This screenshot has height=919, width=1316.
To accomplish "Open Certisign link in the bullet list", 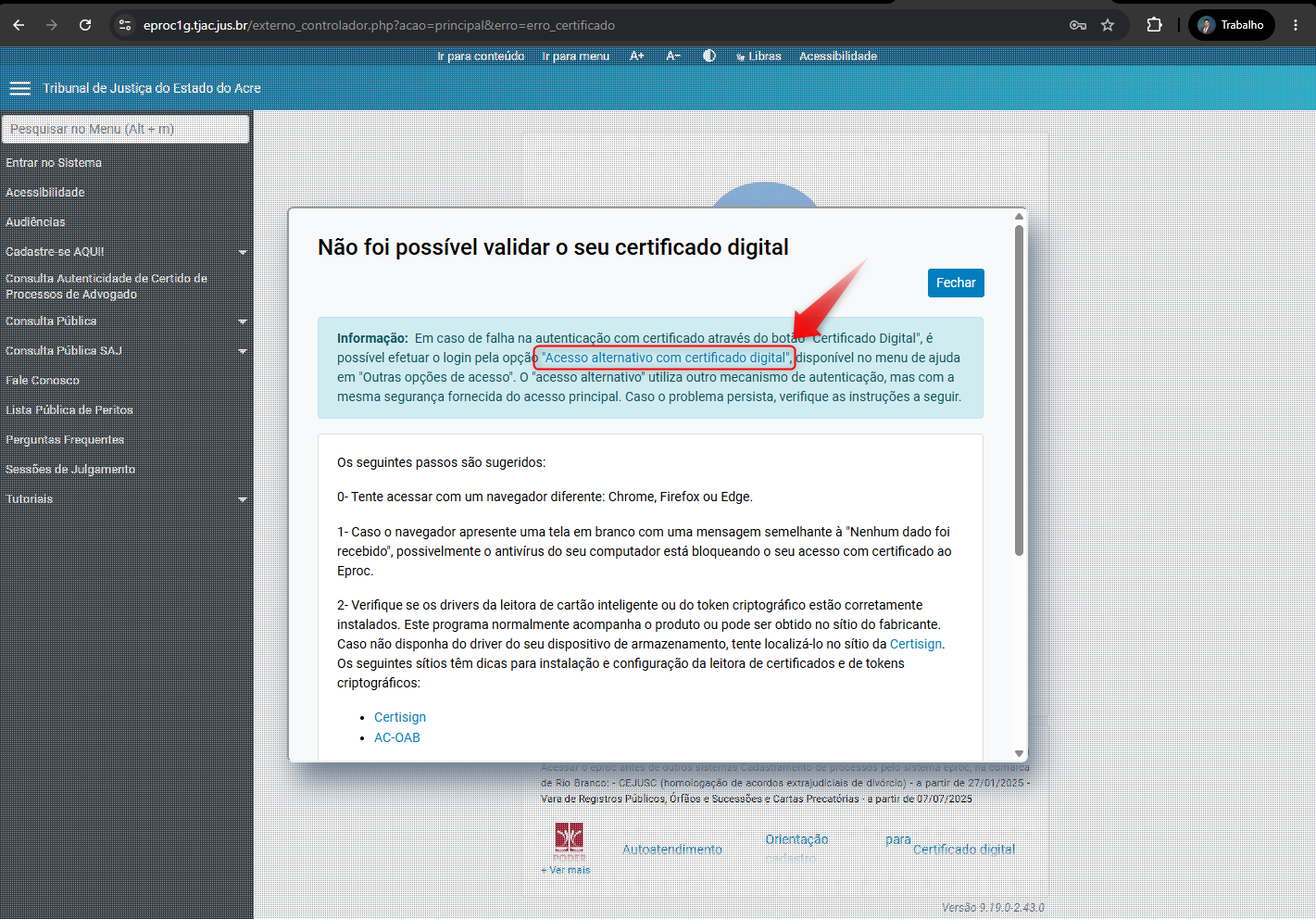I will tap(400, 717).
